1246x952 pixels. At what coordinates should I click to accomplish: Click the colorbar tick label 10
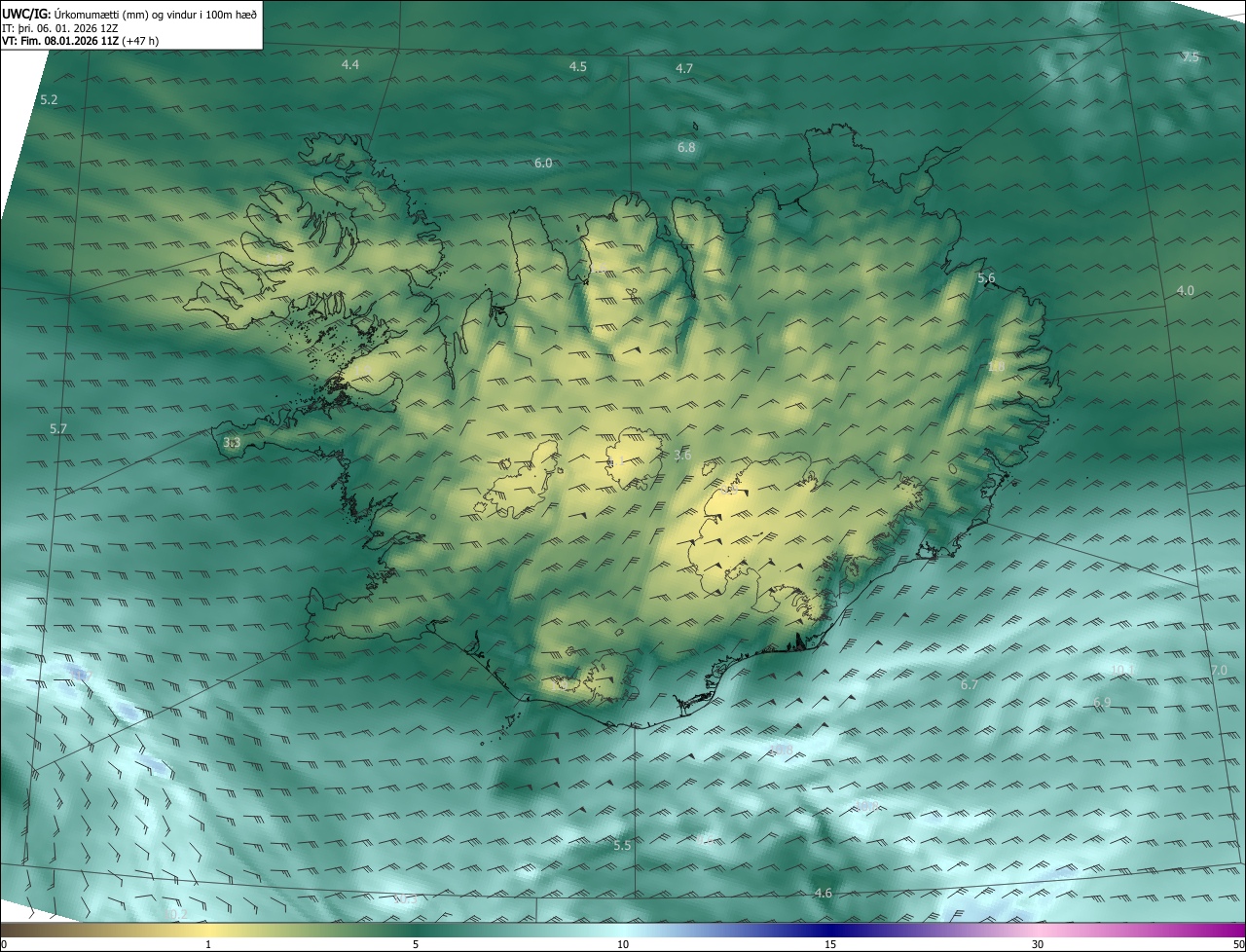pyautogui.click(x=623, y=944)
